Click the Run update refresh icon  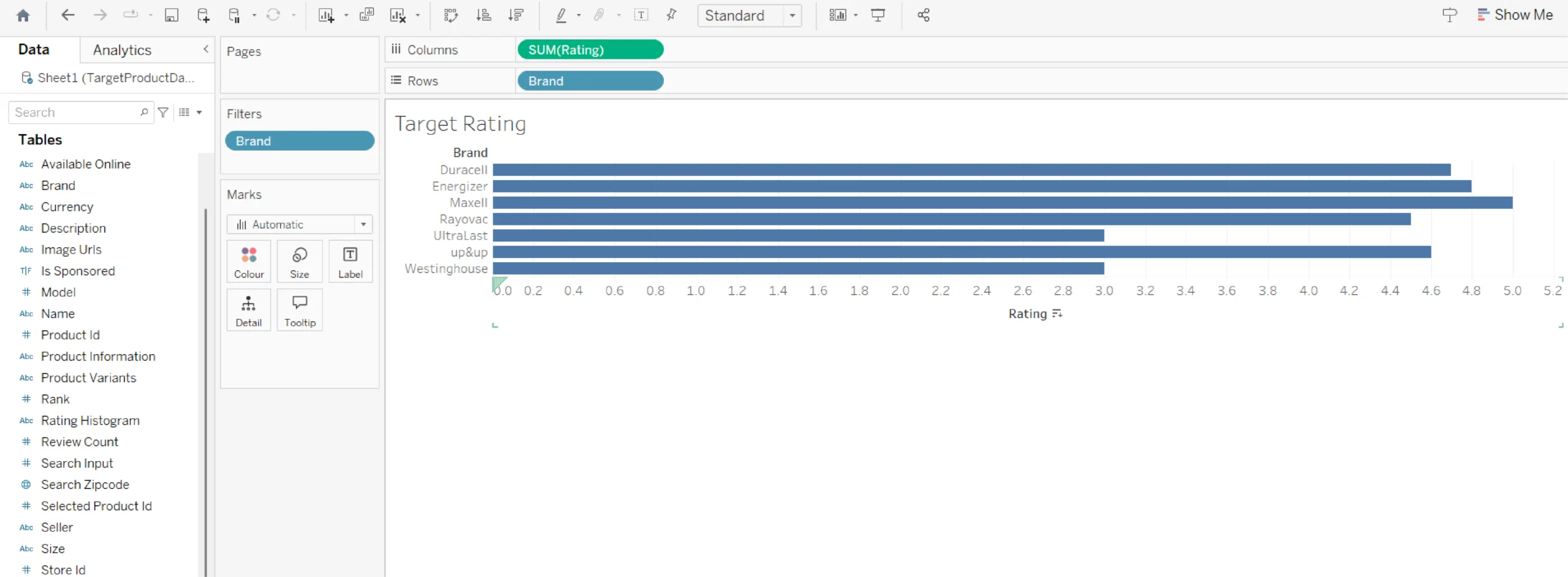(x=273, y=15)
